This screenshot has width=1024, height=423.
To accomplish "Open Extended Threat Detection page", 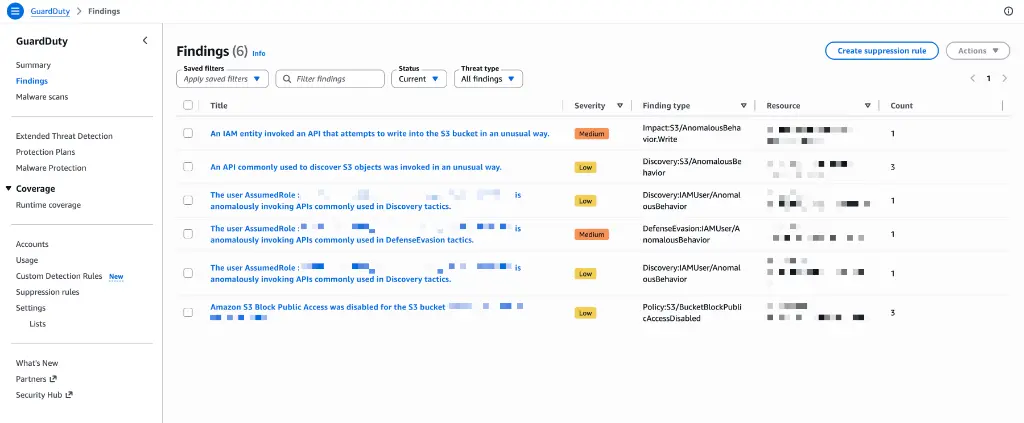I will point(64,136).
